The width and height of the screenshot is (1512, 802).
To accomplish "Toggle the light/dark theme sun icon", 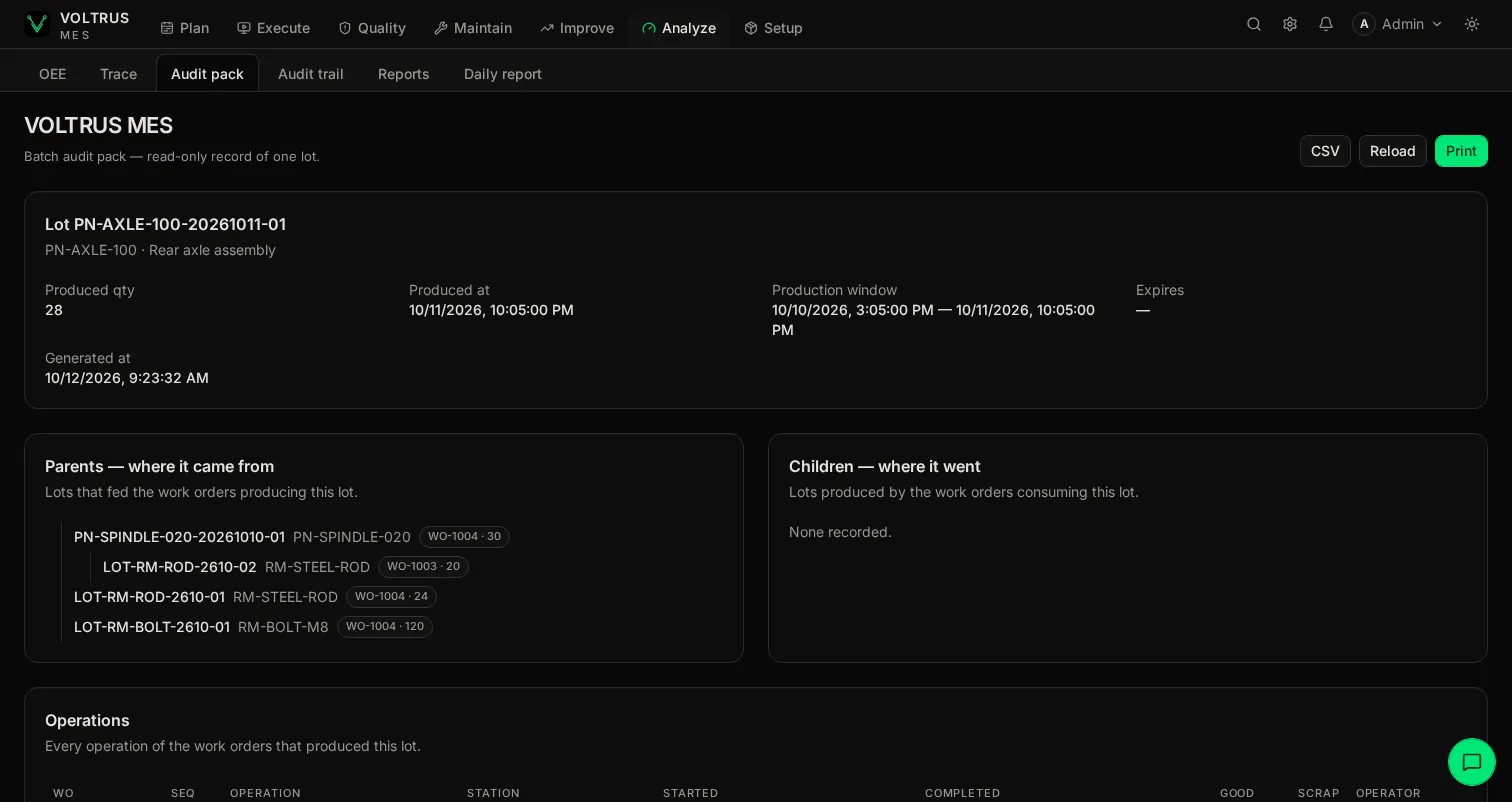I will coord(1472,24).
